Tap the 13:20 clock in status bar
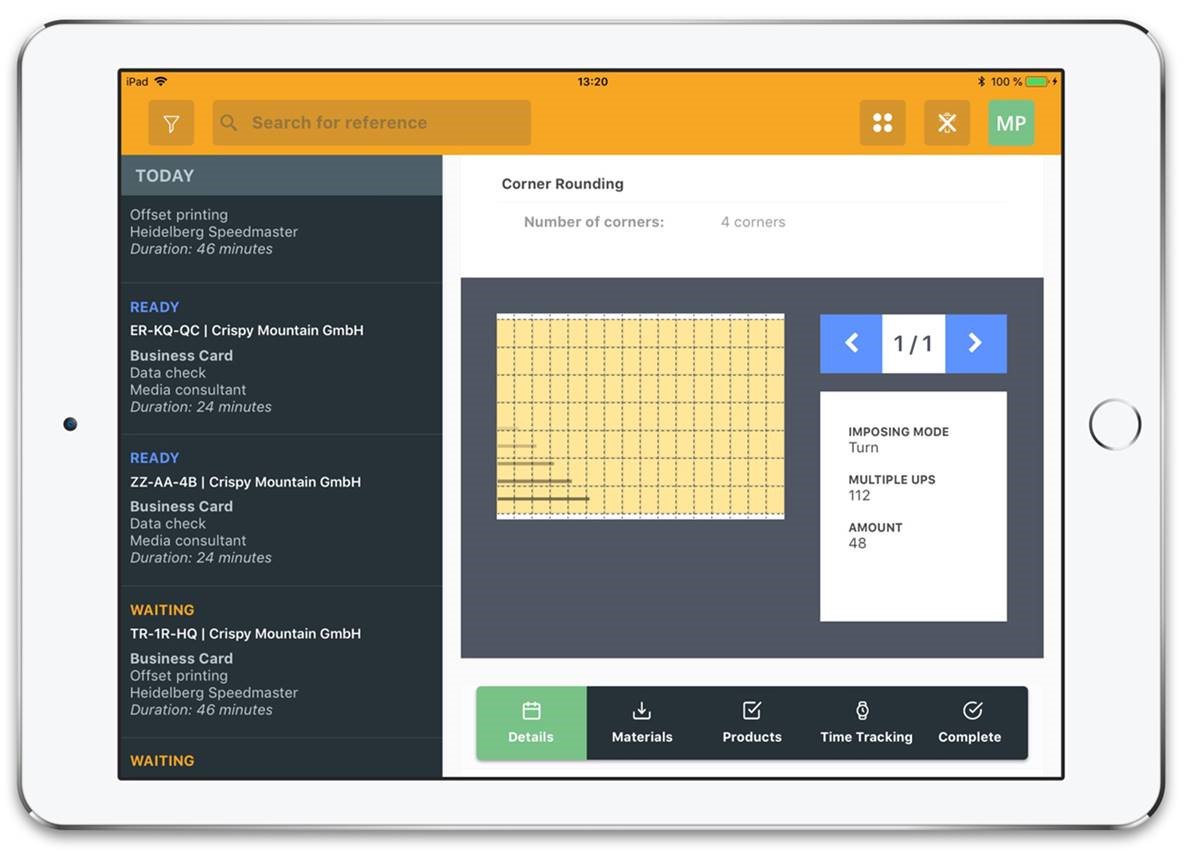The image size is (1190, 851). [593, 81]
